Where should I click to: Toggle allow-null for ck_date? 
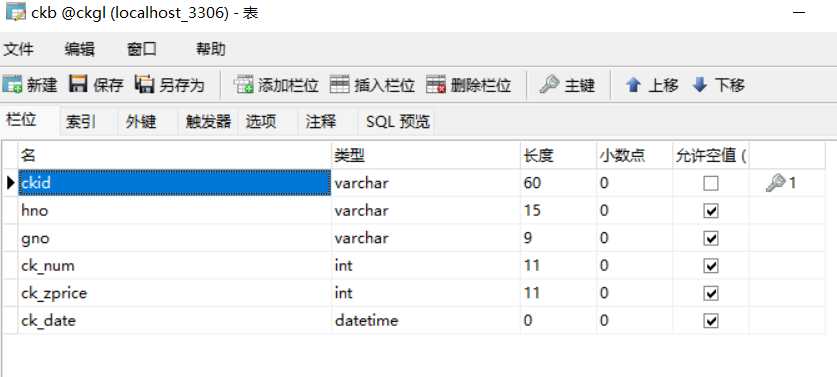pos(710,321)
